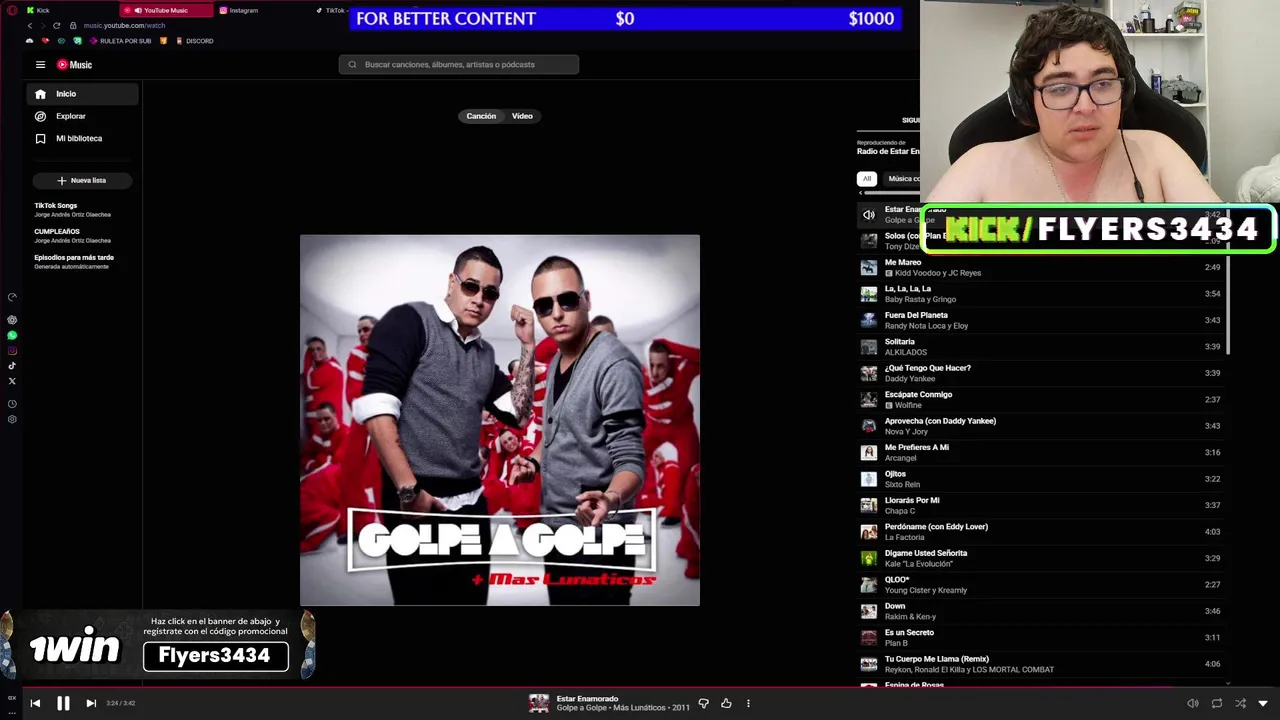Click the search songs input field
Image resolution: width=1280 pixels, height=720 pixels.
(458, 65)
